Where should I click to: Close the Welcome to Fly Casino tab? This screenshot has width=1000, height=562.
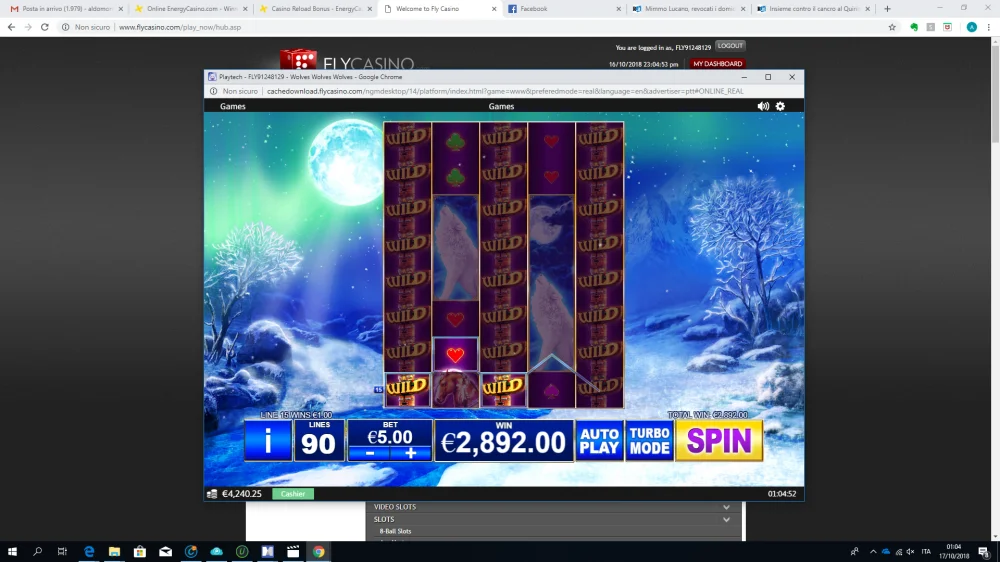494,9
